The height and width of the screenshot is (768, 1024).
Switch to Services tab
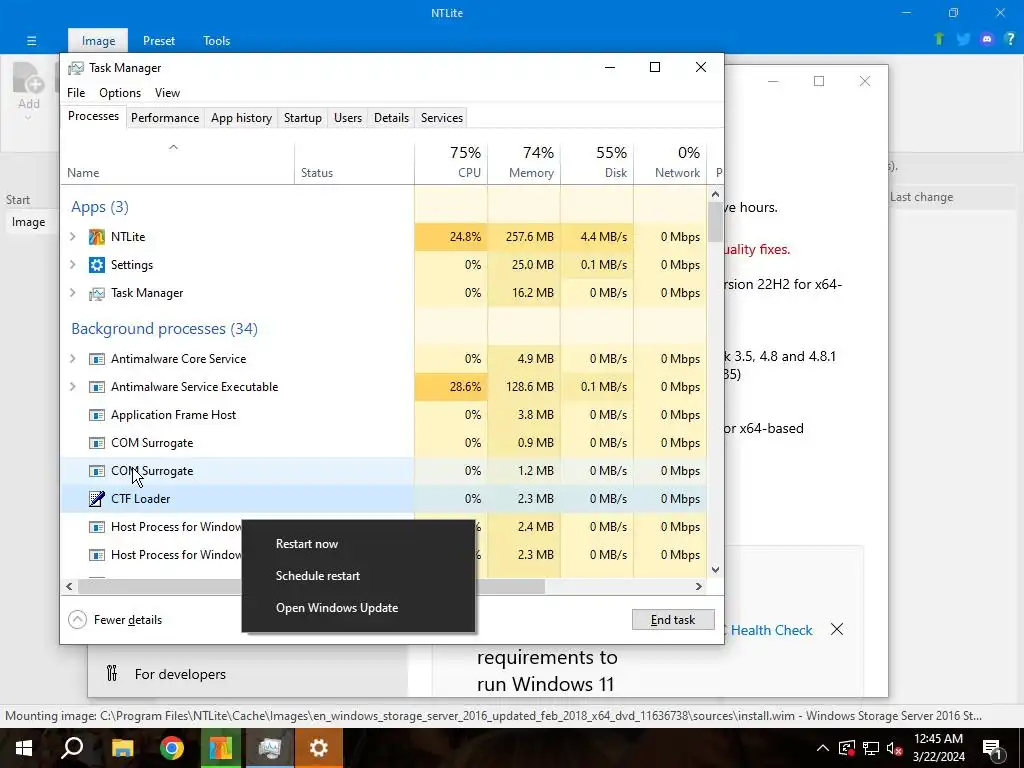point(441,118)
